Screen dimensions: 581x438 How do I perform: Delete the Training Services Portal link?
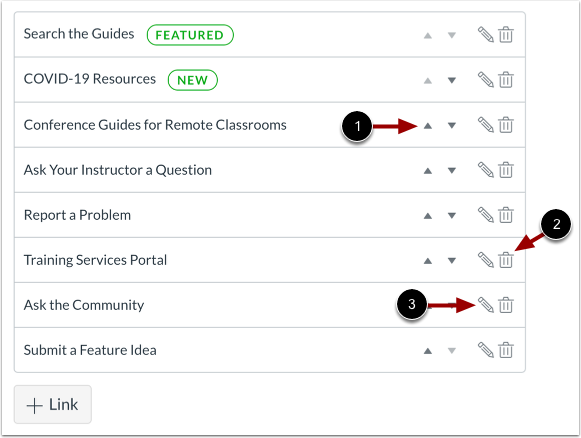pos(506,260)
